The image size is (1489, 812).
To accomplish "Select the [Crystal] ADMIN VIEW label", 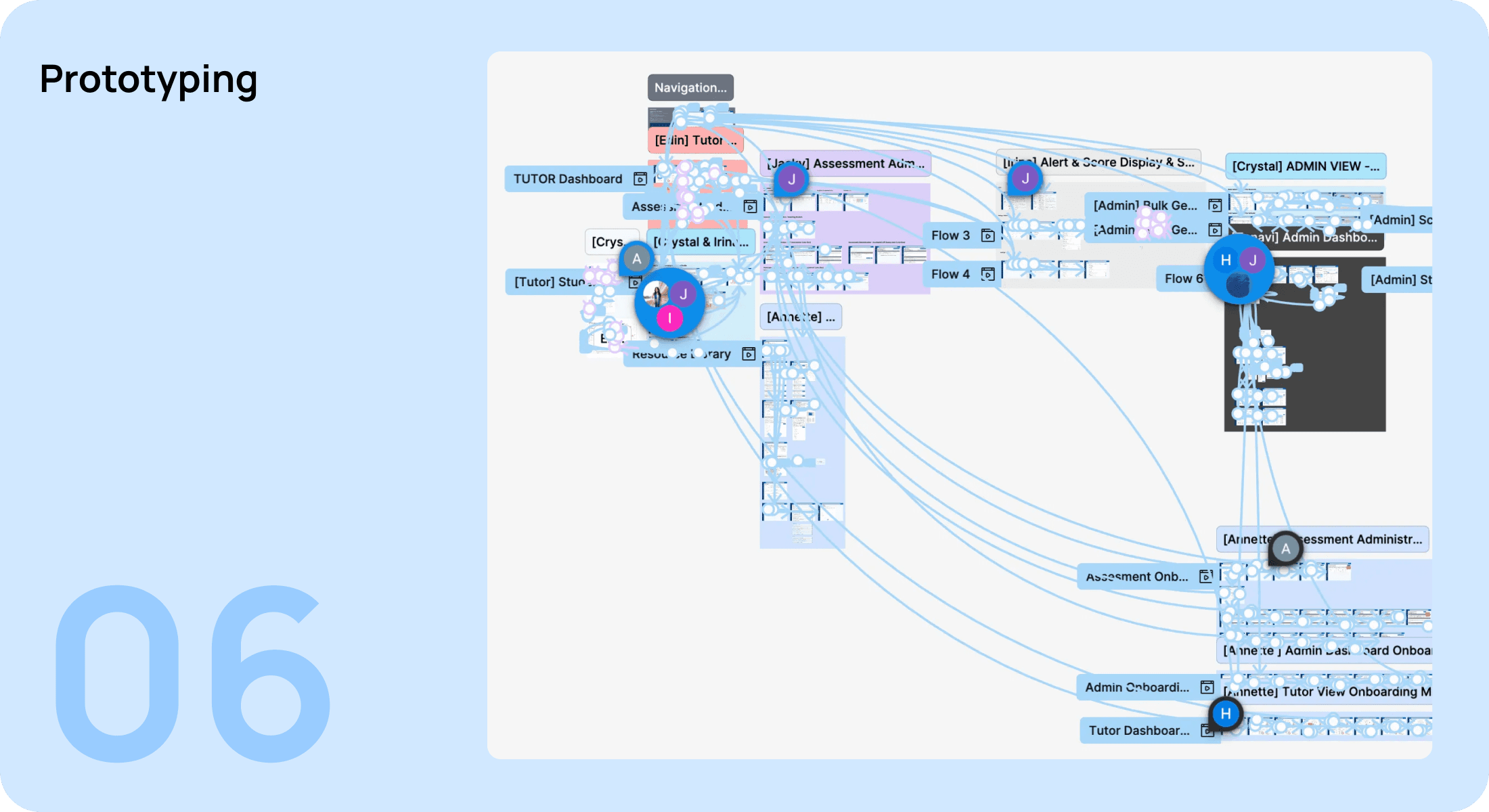I will 1305,166.
